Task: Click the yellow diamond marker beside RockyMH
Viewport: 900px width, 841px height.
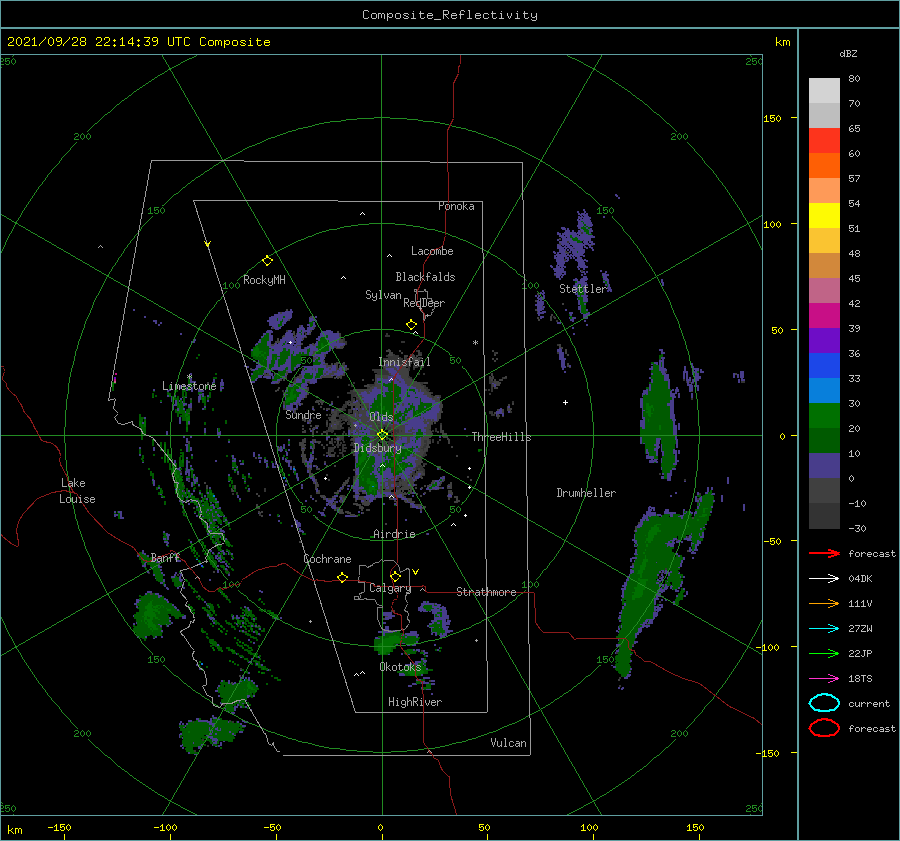Action: [267, 261]
